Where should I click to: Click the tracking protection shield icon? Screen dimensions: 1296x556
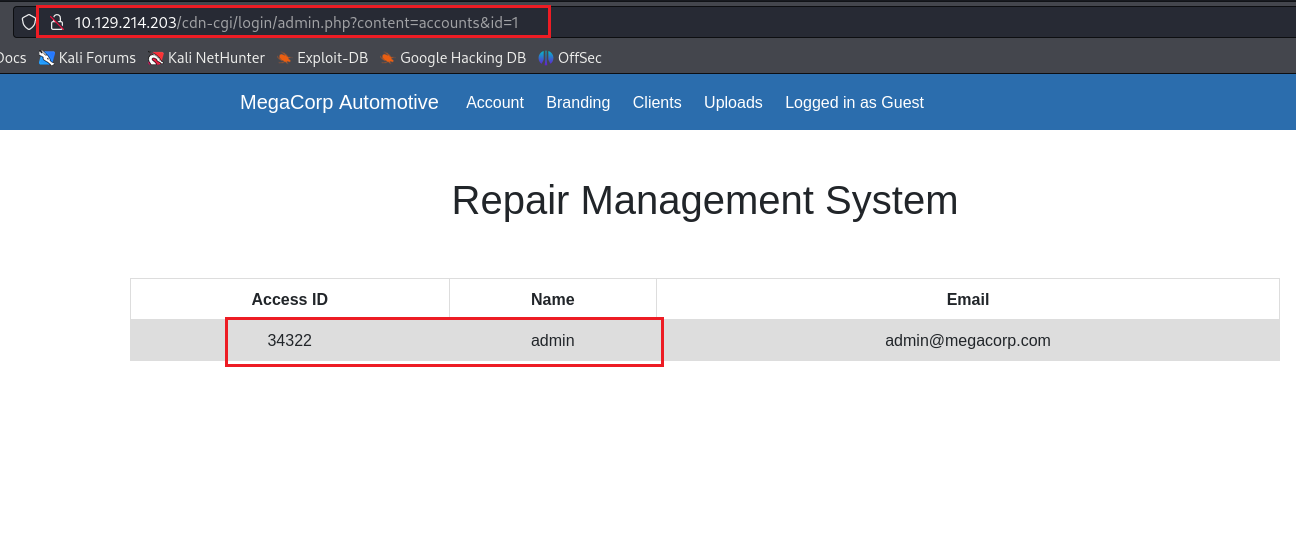29,22
